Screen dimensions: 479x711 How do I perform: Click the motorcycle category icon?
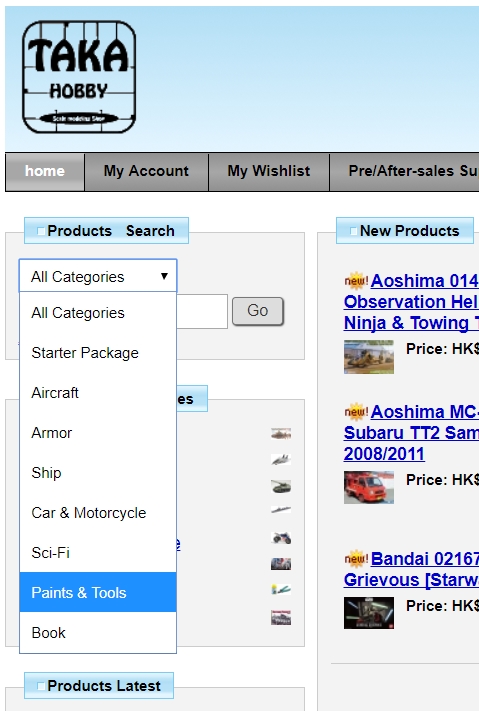click(x=281, y=538)
